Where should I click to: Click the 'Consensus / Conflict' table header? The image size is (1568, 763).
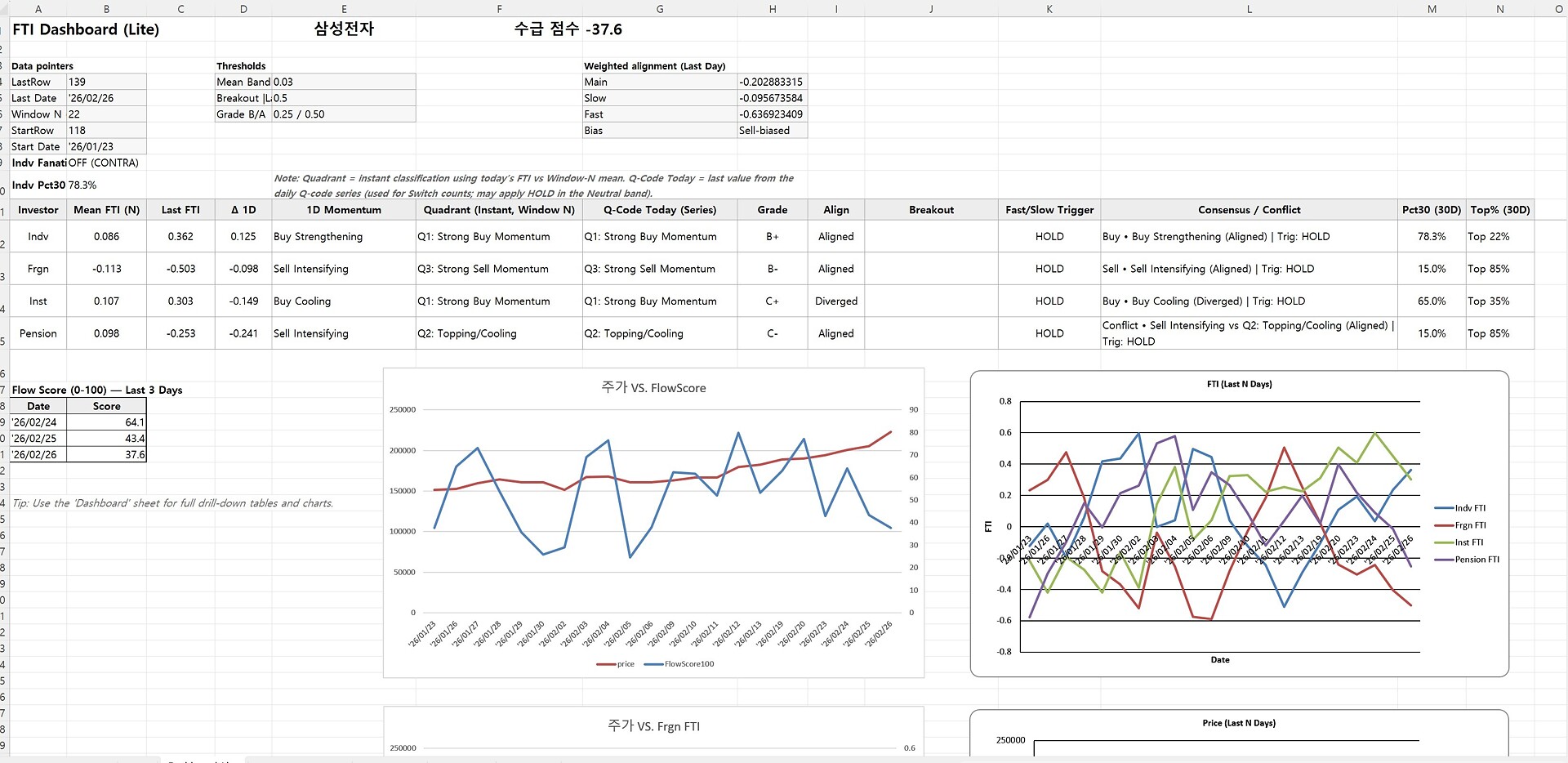coord(1249,210)
